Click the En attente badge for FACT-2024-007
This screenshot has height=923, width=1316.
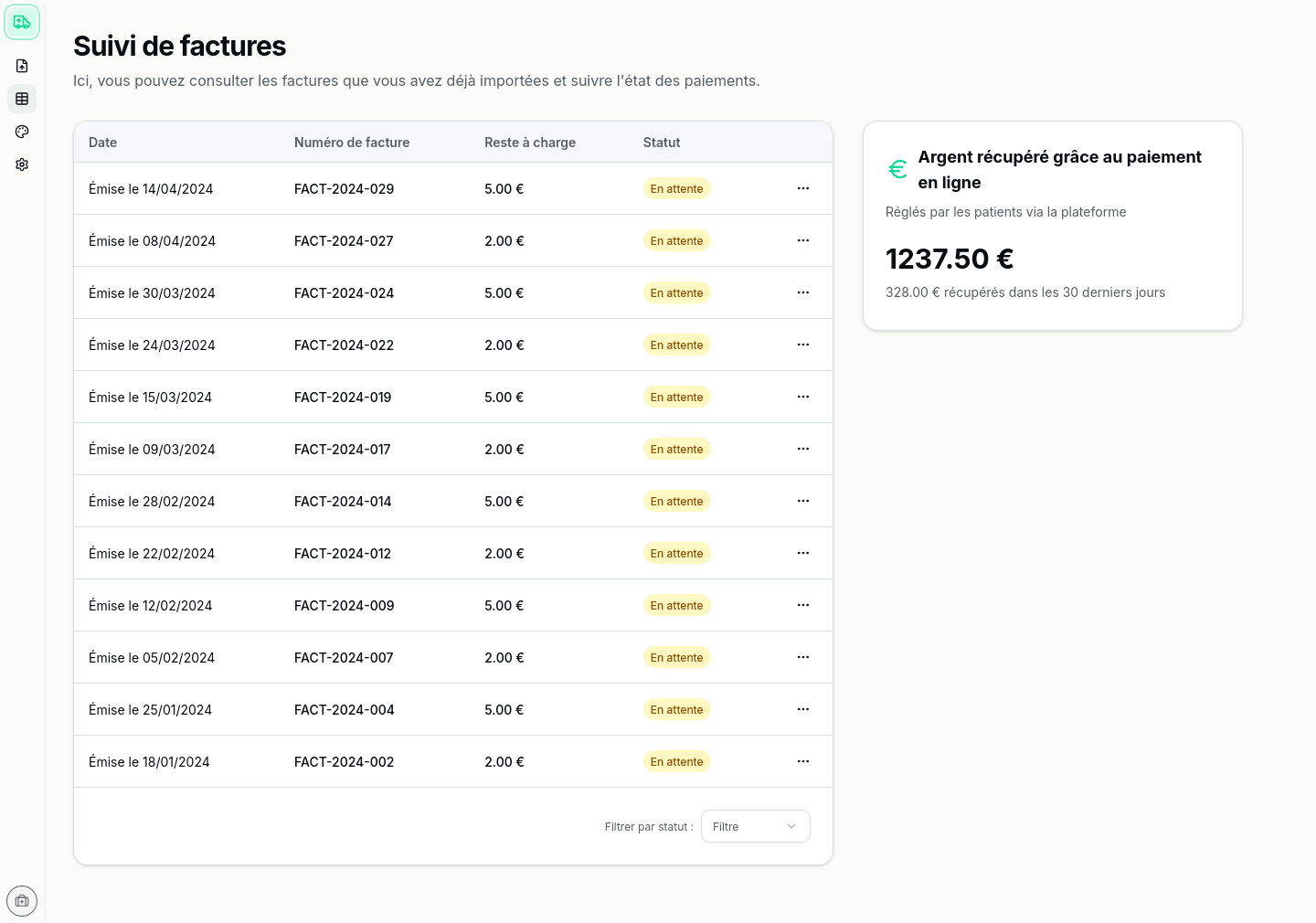point(676,657)
